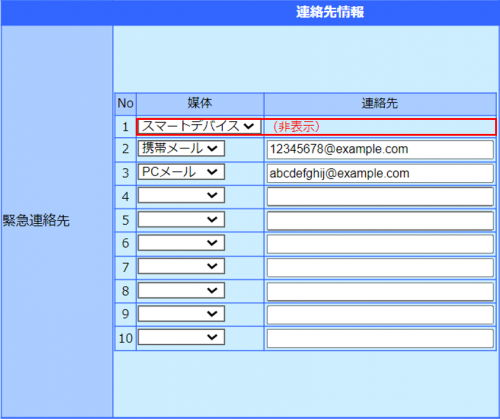Image resolution: width=500 pixels, height=420 pixels.
Task: Focus the empty contact field in row 10
Action: [x=380, y=339]
